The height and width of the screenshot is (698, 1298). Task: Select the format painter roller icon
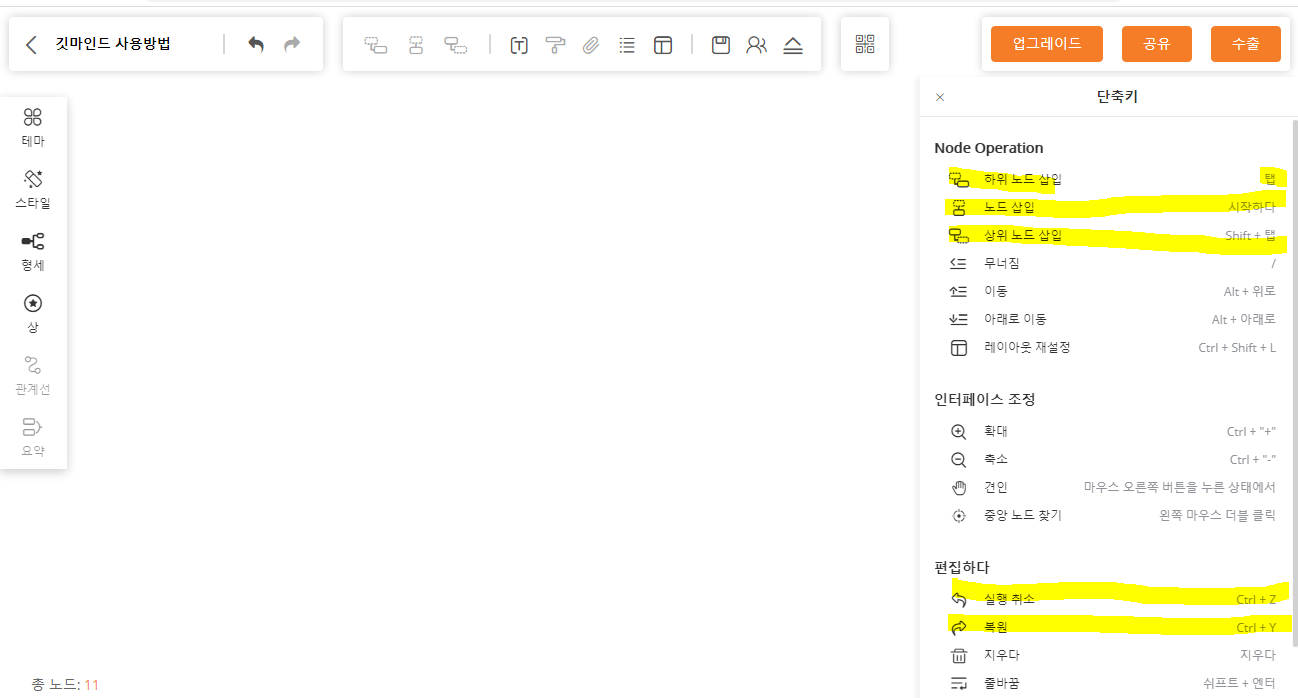(x=555, y=45)
